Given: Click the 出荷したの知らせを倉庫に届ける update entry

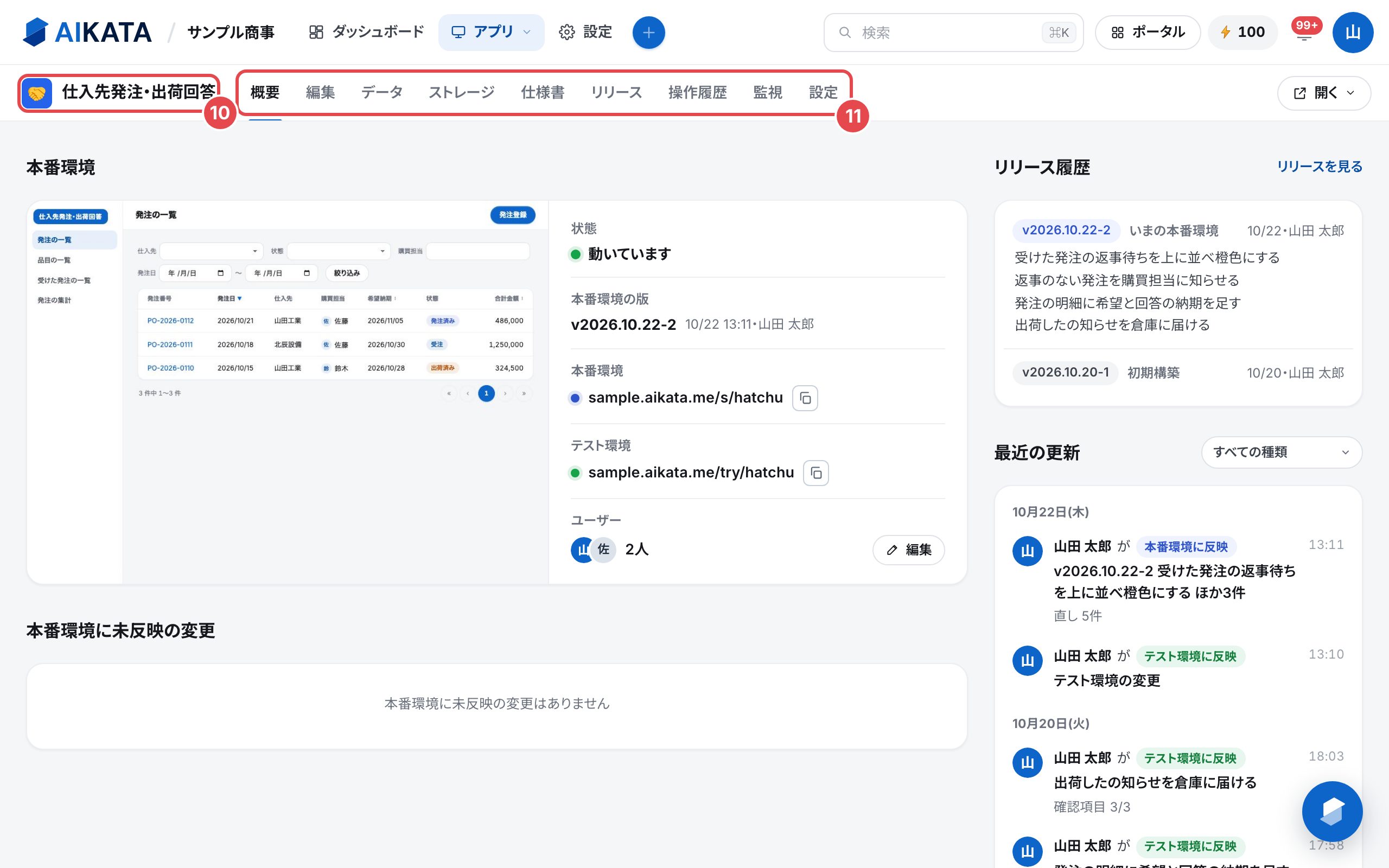Looking at the screenshot, I should coord(1155,782).
